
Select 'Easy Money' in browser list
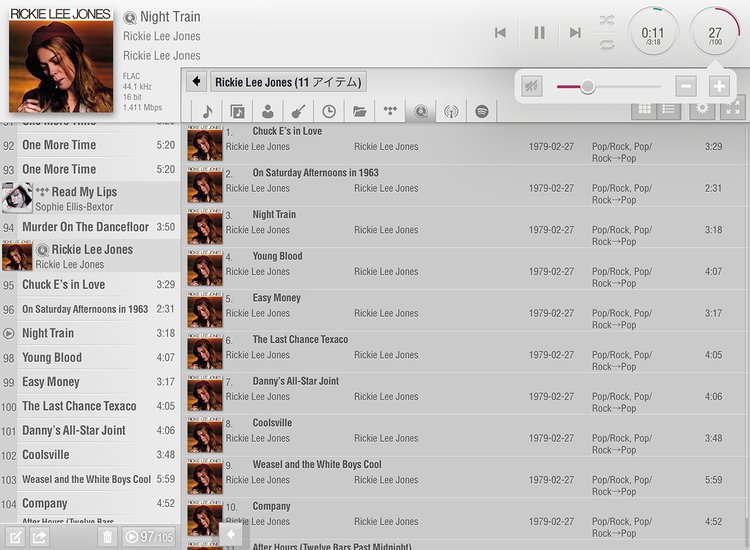465,310
